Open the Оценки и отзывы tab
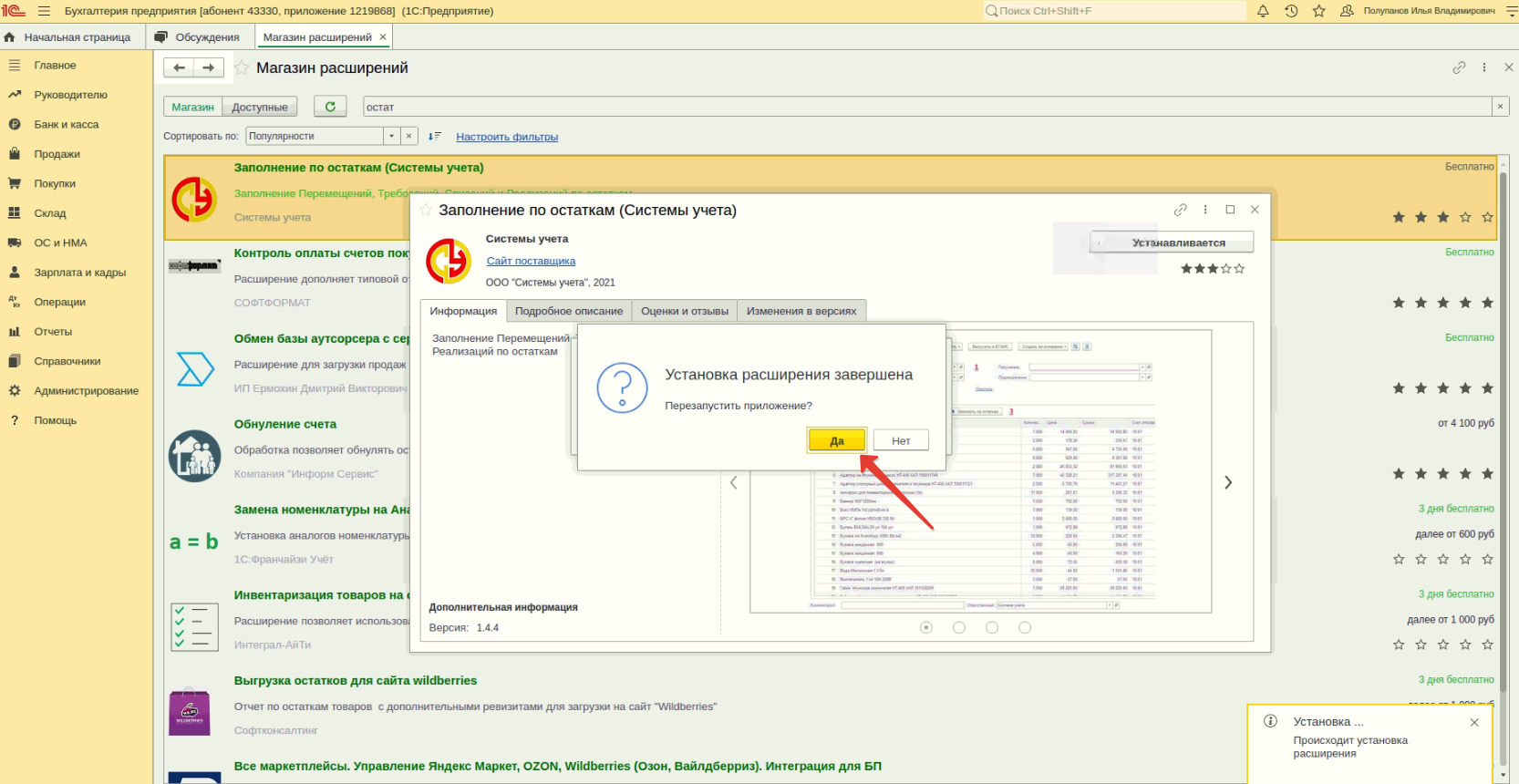Image resolution: width=1519 pixels, height=784 pixels. (x=684, y=311)
